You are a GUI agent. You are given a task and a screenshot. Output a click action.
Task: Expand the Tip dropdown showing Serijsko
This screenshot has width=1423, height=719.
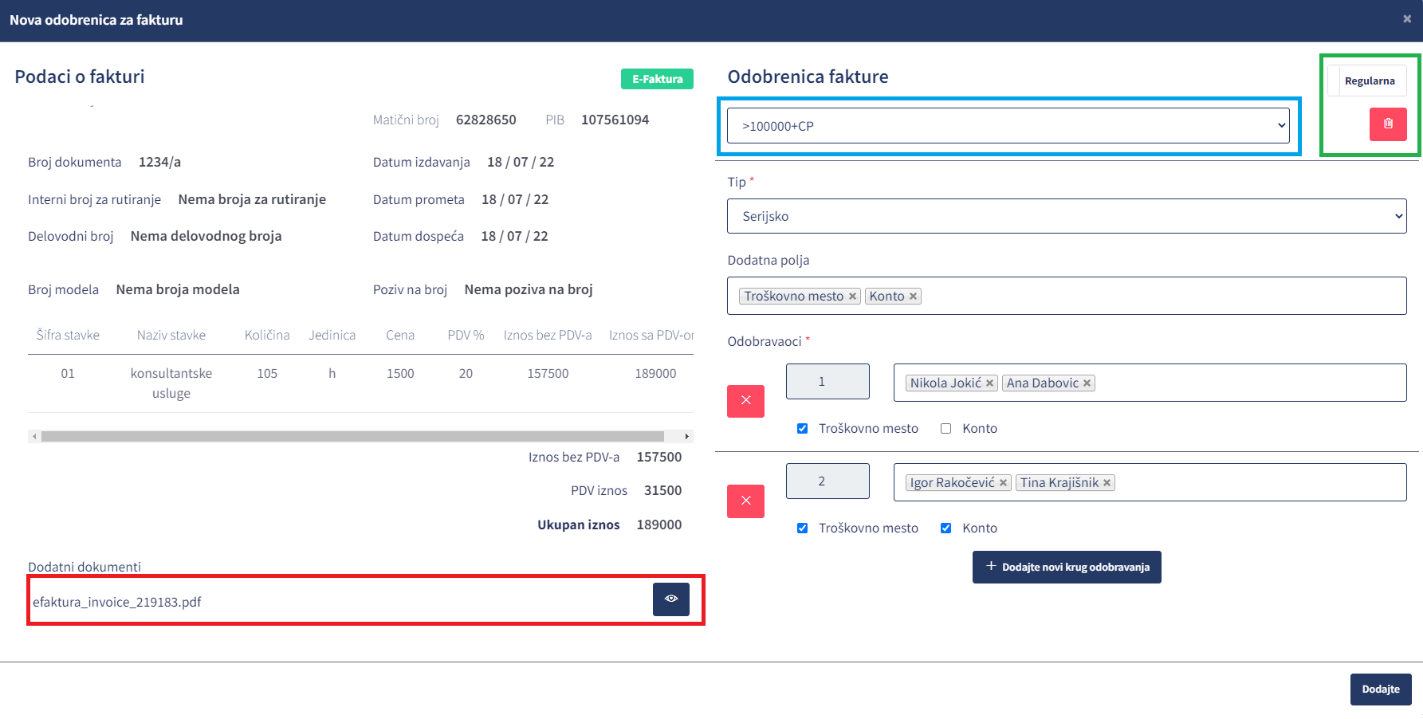coord(1066,216)
